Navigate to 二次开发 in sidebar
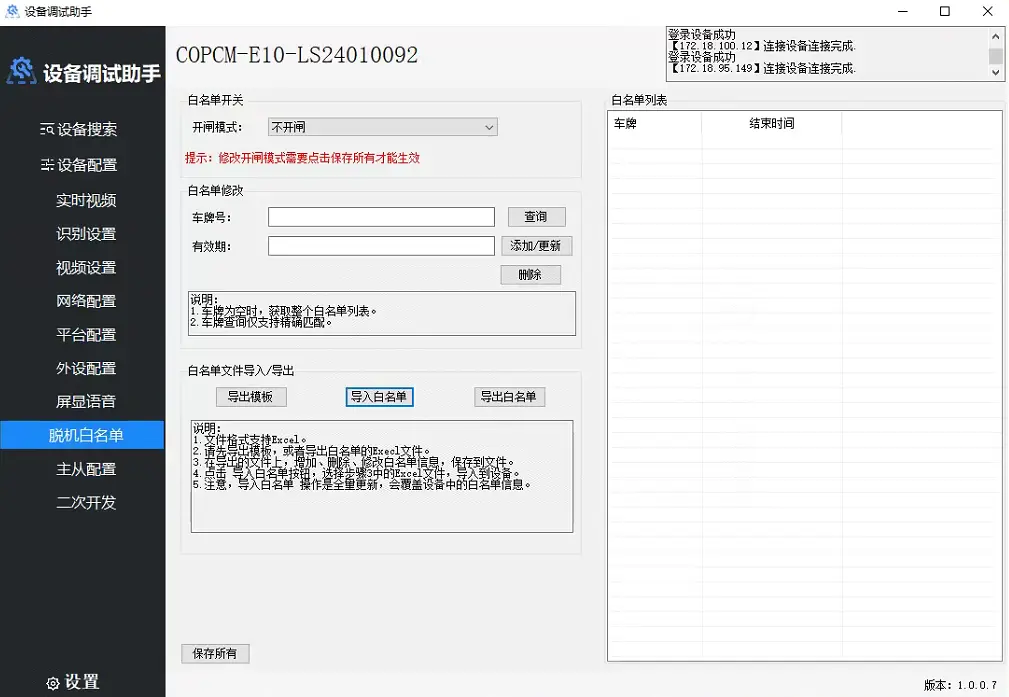Screen dimensions: 1009x697 [84, 503]
